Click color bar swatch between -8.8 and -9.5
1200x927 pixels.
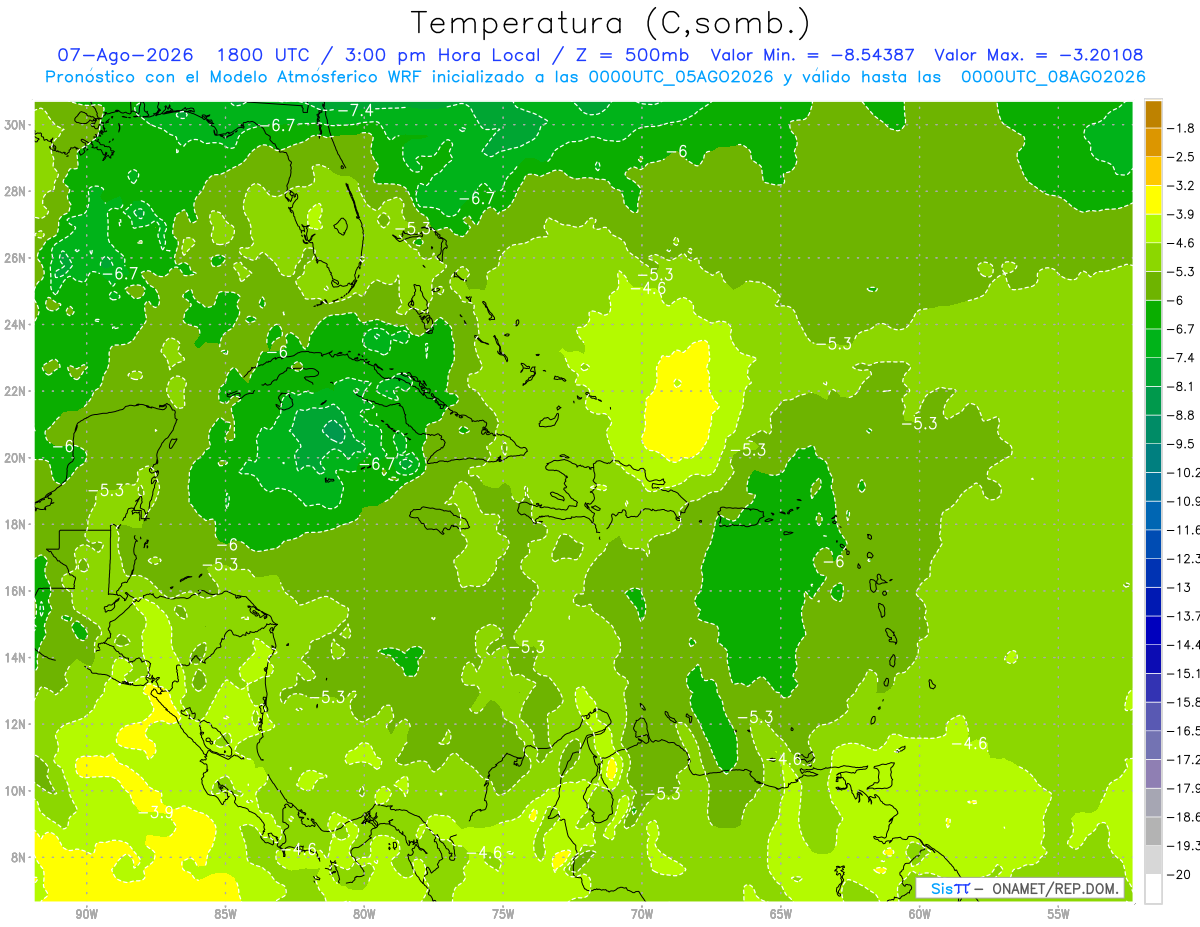tap(1153, 429)
